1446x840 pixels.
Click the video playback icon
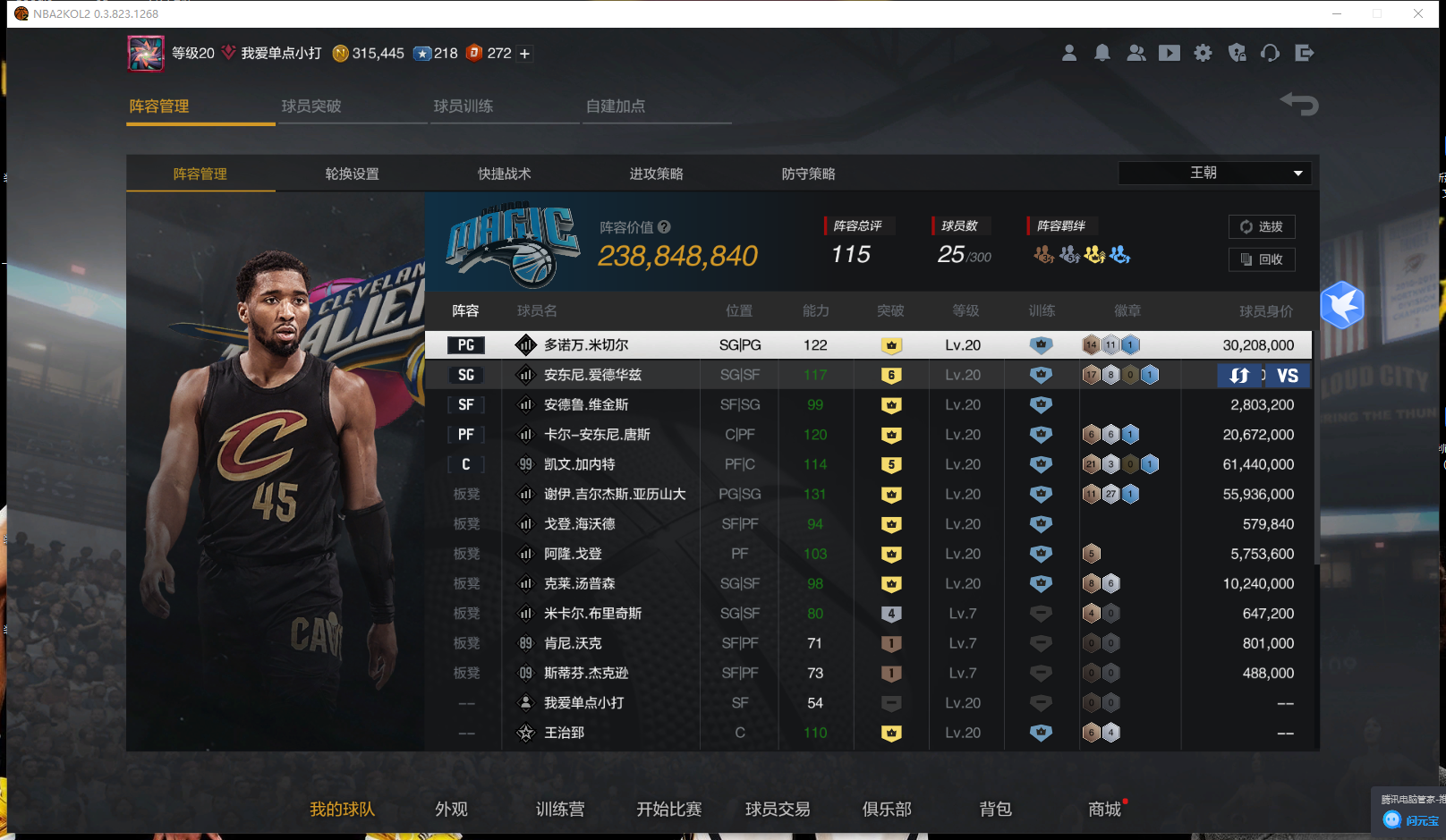click(1170, 54)
